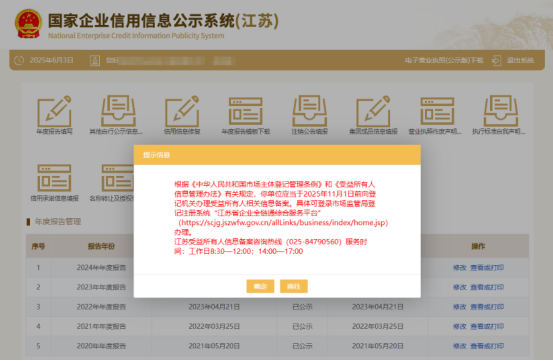
Task: Click the first 2023年04月21日 date cell
Action: [x=214, y=307]
